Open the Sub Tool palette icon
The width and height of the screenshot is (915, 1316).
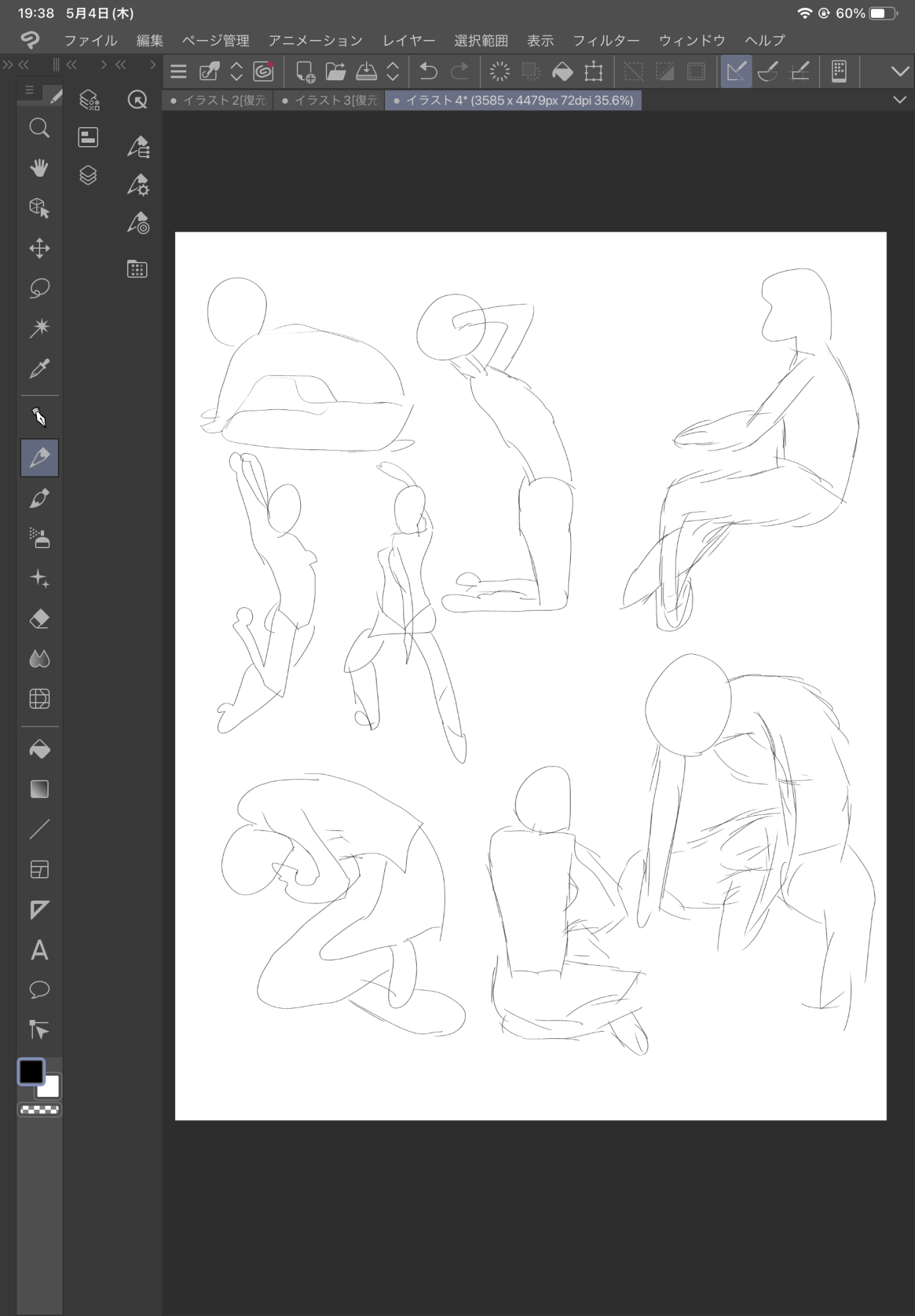click(138, 146)
